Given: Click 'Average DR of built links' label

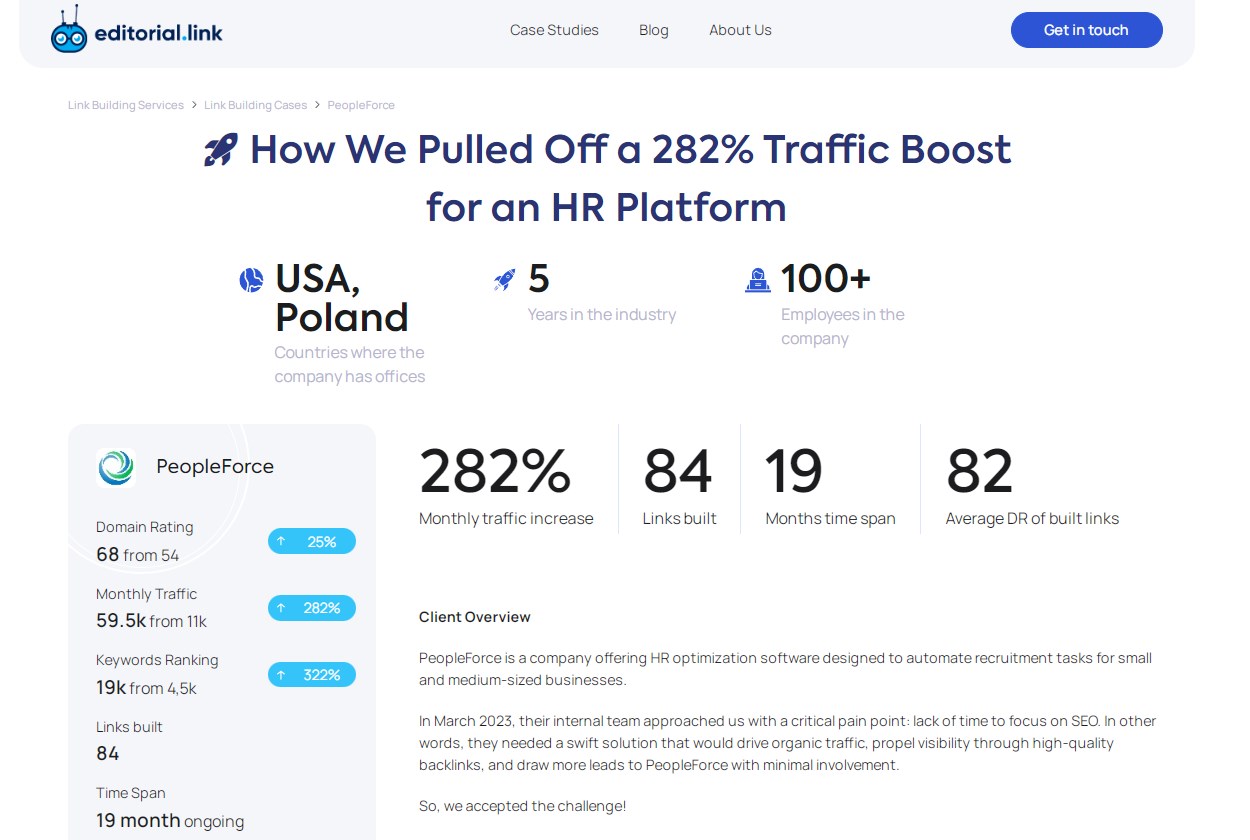Looking at the screenshot, I should [x=1032, y=518].
